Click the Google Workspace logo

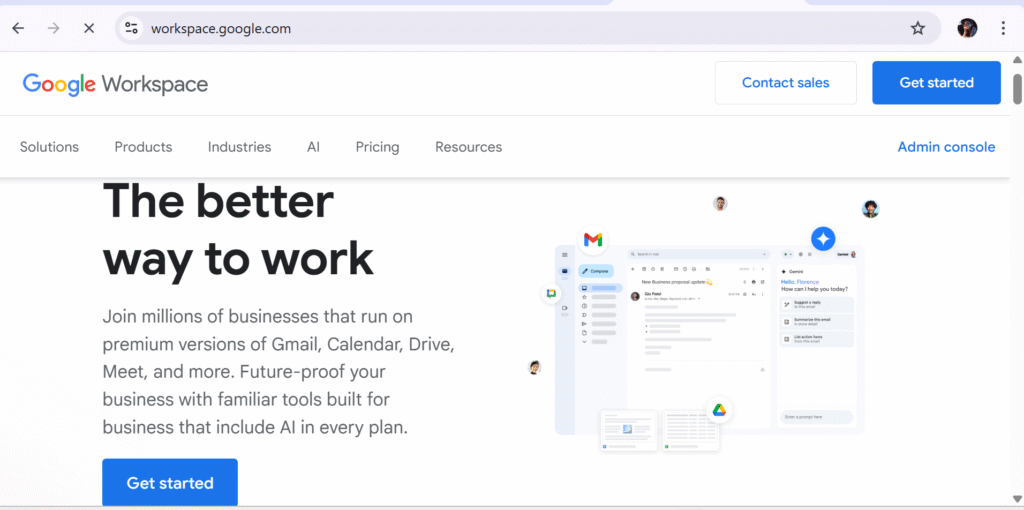(116, 84)
